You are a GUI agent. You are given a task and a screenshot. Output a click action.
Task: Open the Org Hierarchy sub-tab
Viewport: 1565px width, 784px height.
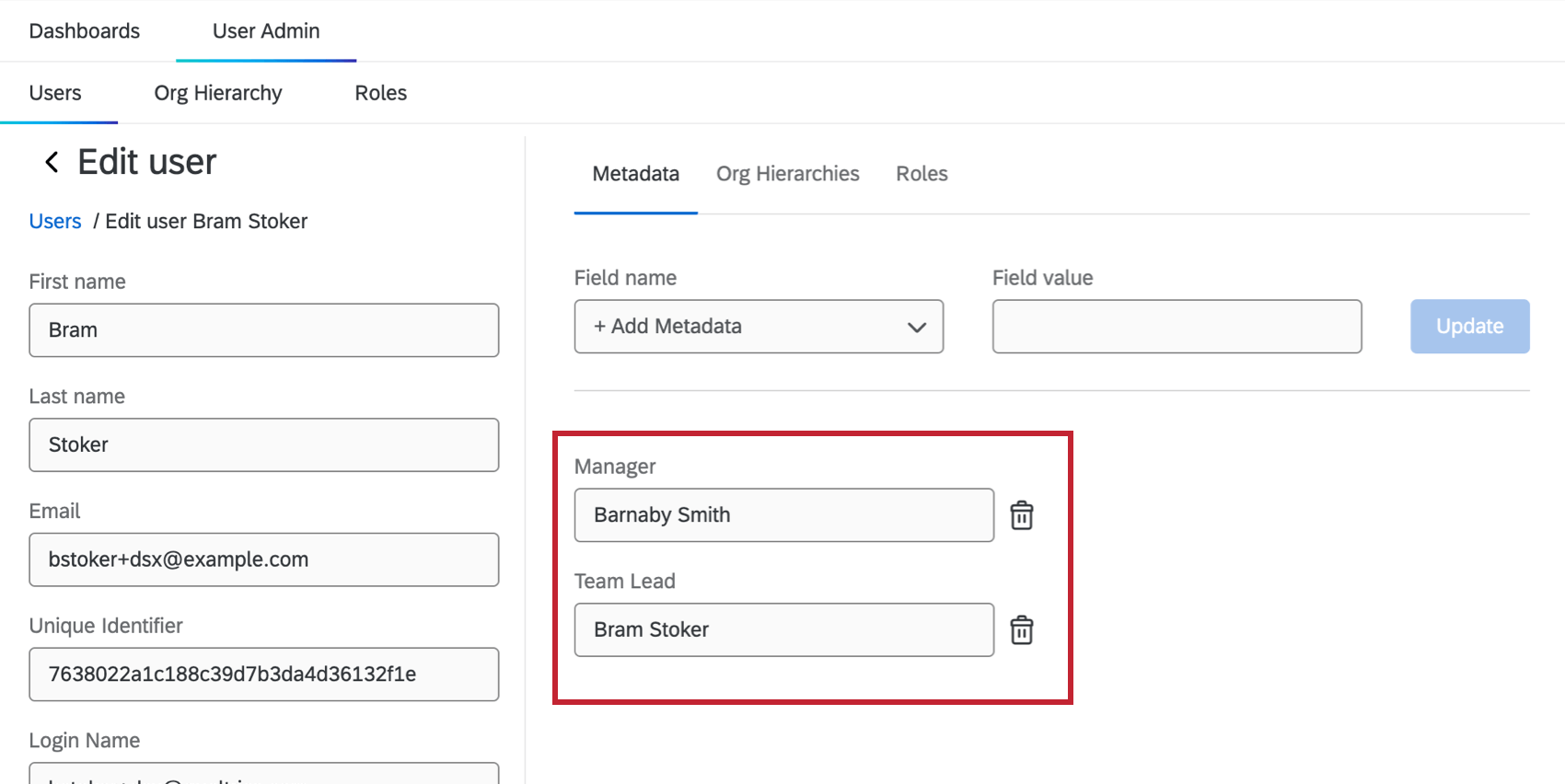(x=218, y=93)
